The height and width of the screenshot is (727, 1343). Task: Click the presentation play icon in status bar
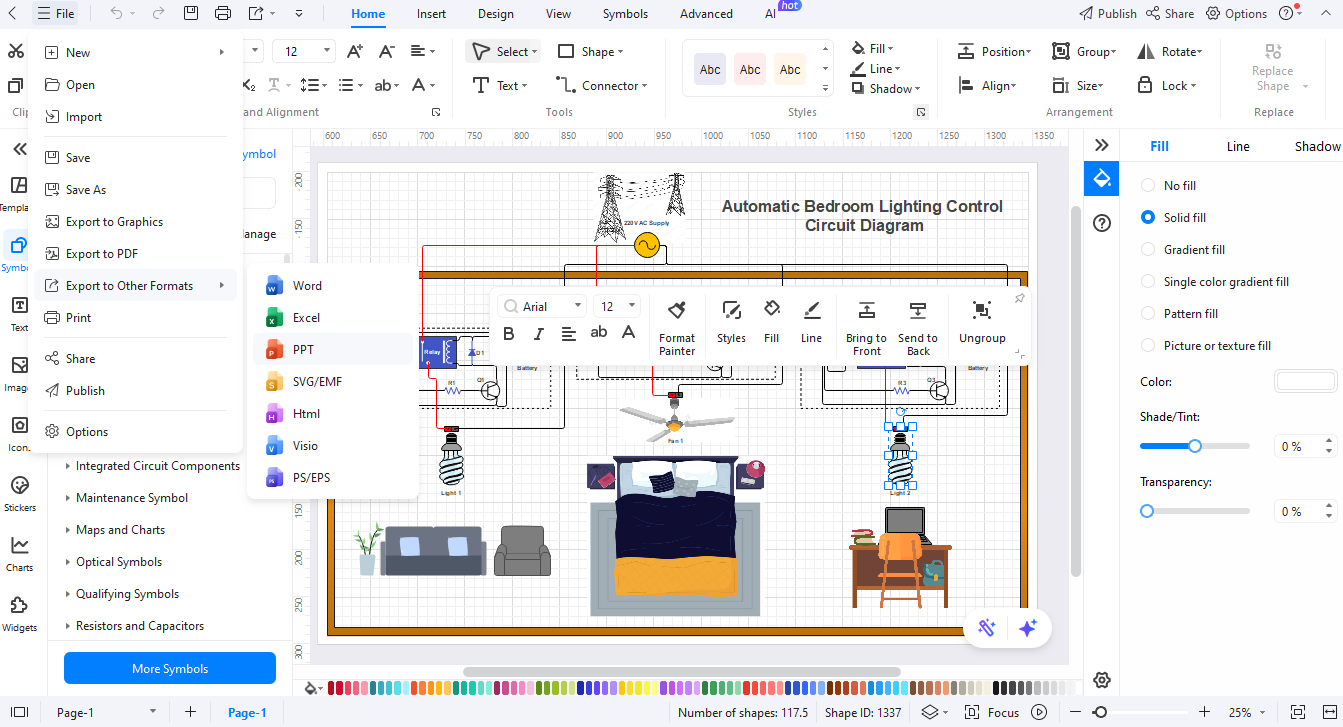click(x=1039, y=713)
